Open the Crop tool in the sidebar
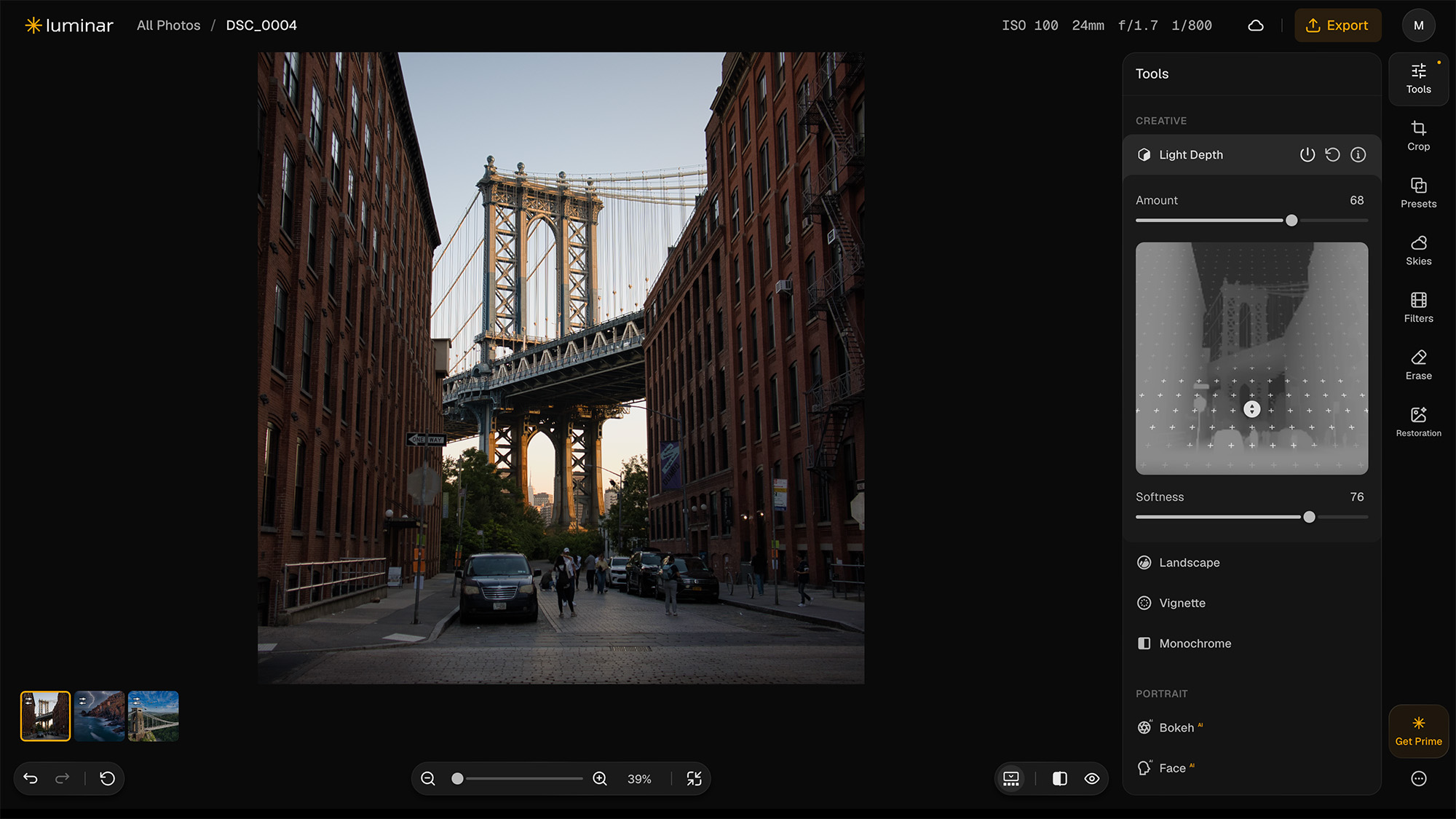Screen dimensions: 1456x819 pyautogui.click(x=1418, y=136)
